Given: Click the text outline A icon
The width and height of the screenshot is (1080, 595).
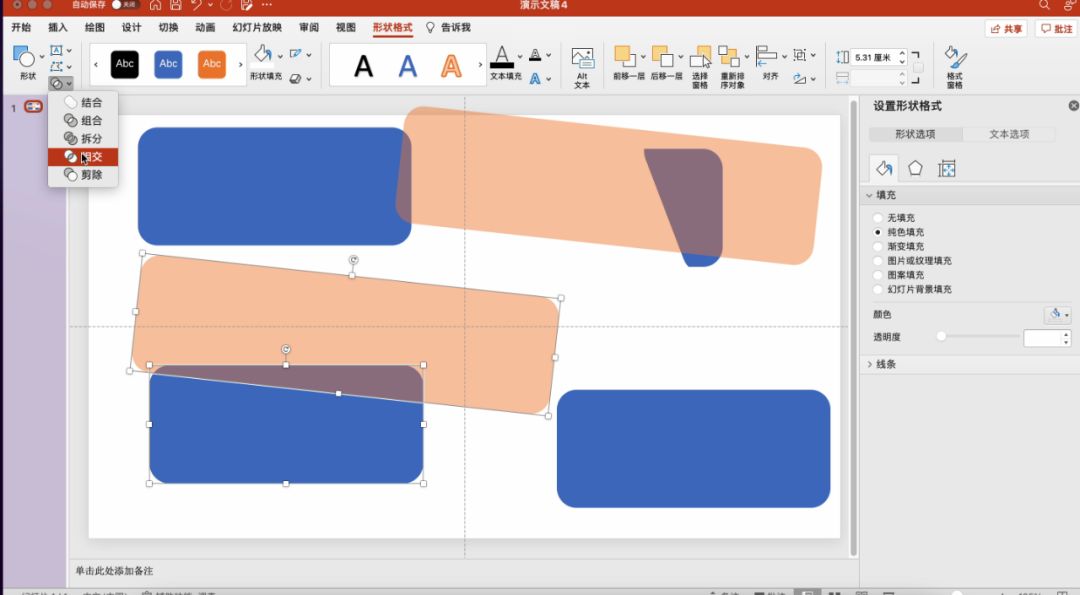Looking at the screenshot, I should click(x=535, y=55).
